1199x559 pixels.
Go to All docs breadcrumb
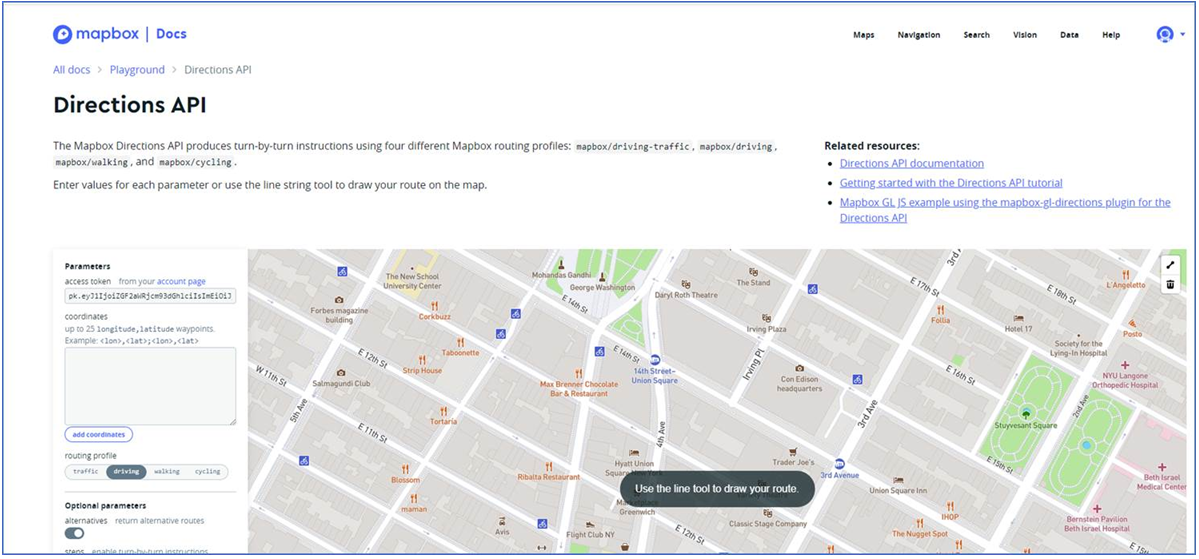point(71,70)
